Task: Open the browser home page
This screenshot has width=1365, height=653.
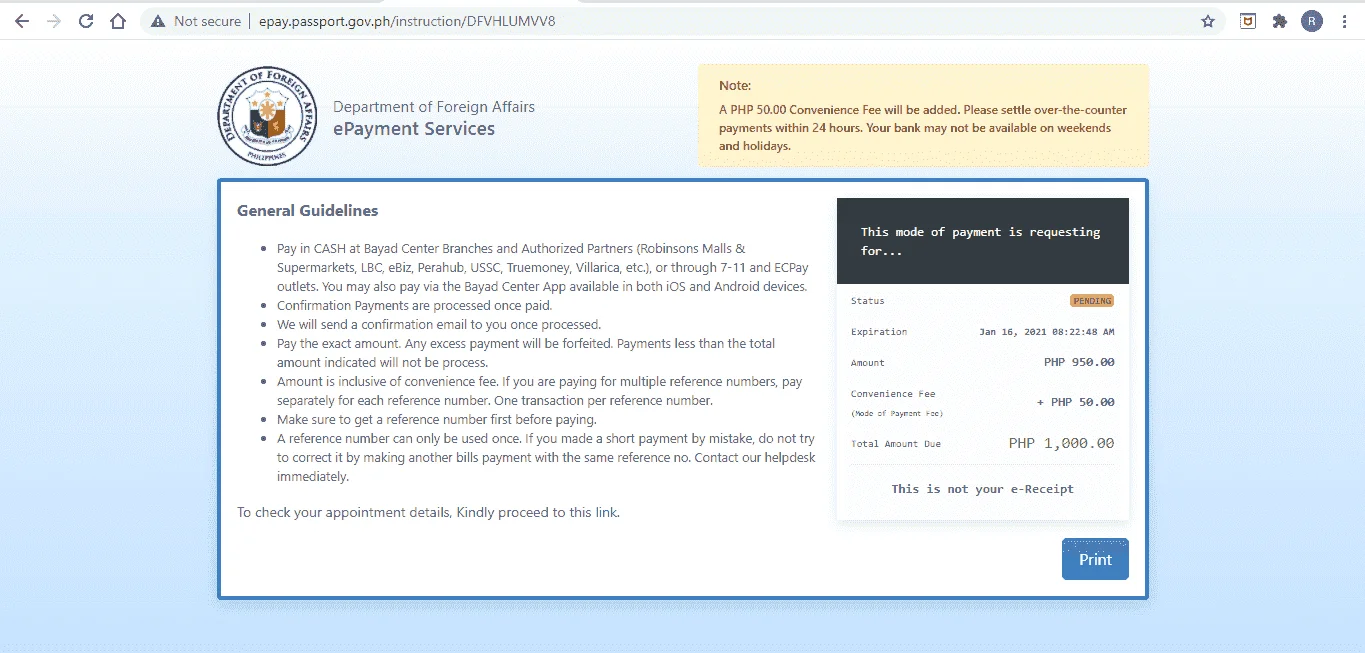Action: coord(118,21)
